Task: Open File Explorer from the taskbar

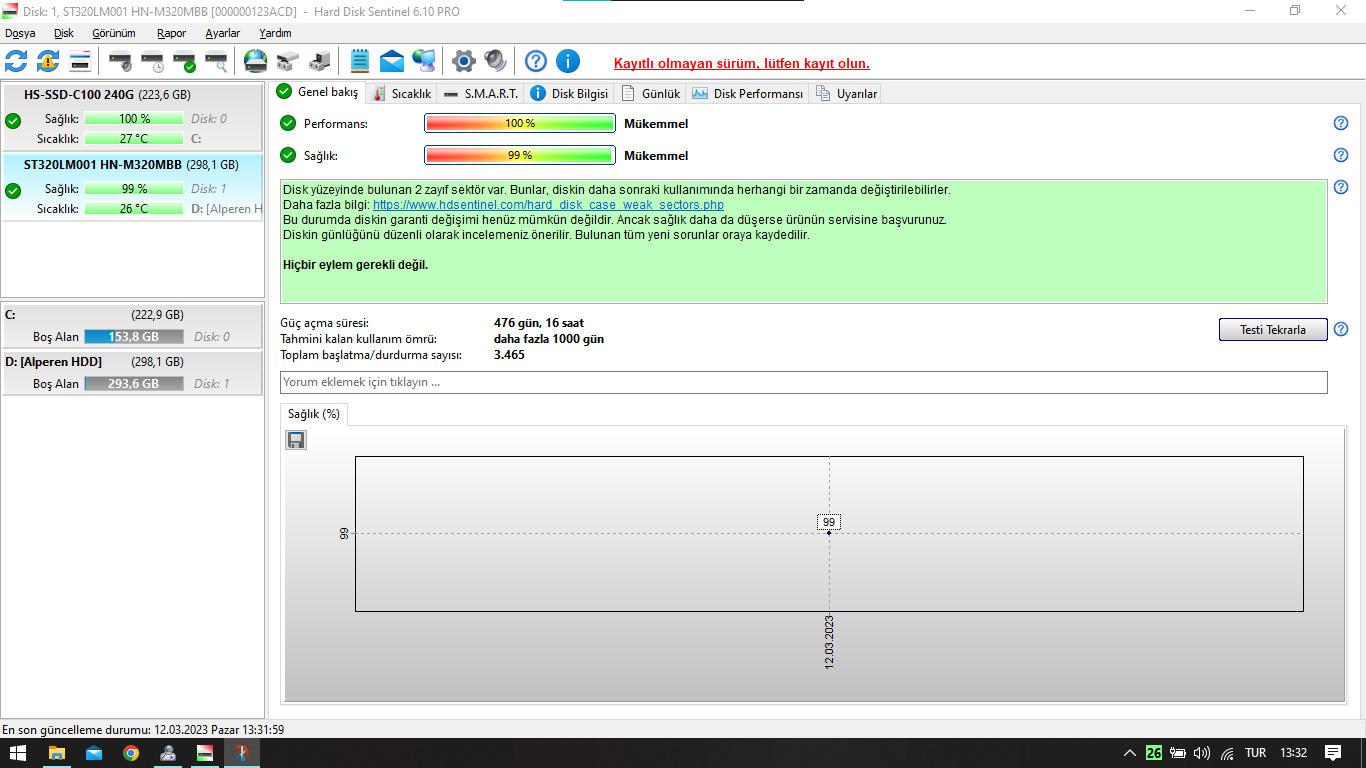Action: 57,753
